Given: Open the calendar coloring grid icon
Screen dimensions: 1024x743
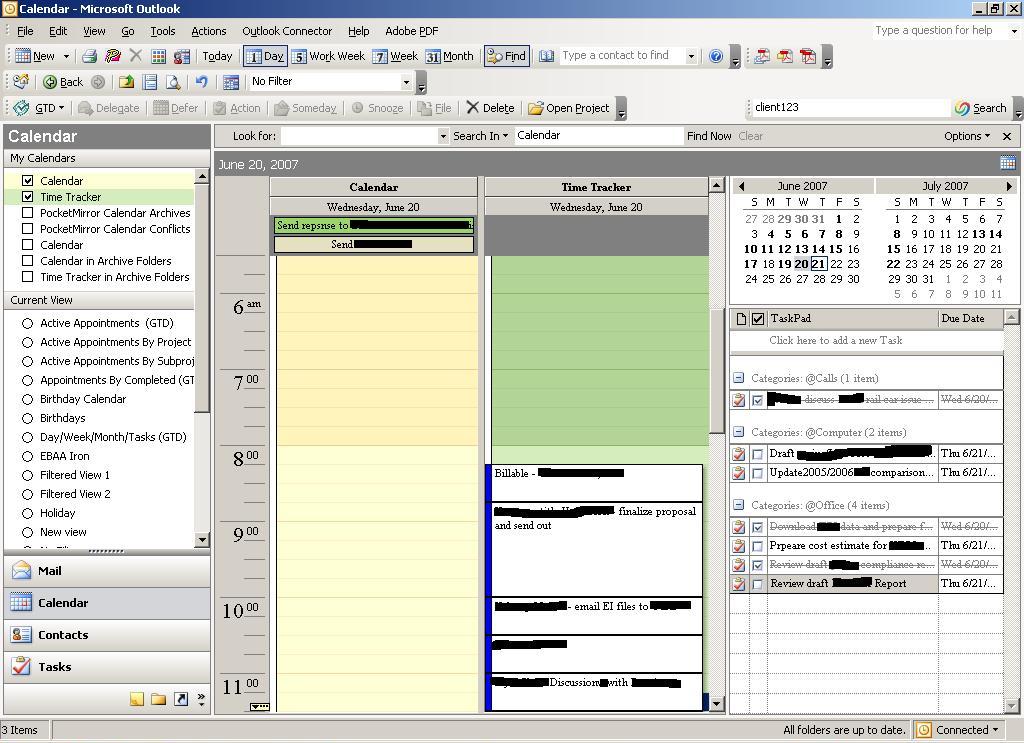Looking at the screenshot, I should coord(158,56).
